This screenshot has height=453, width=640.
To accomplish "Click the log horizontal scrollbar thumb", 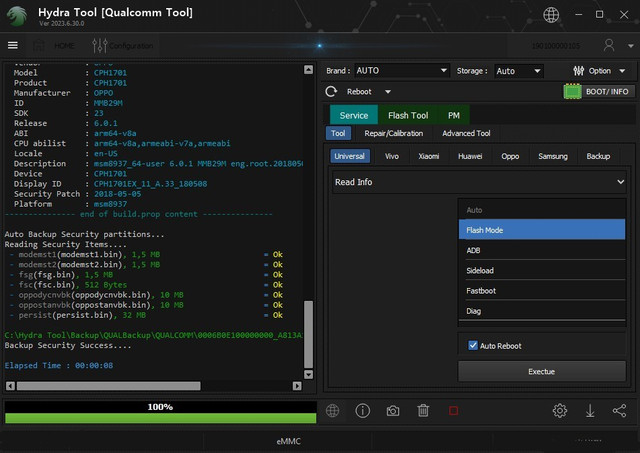I will [x=109, y=386].
